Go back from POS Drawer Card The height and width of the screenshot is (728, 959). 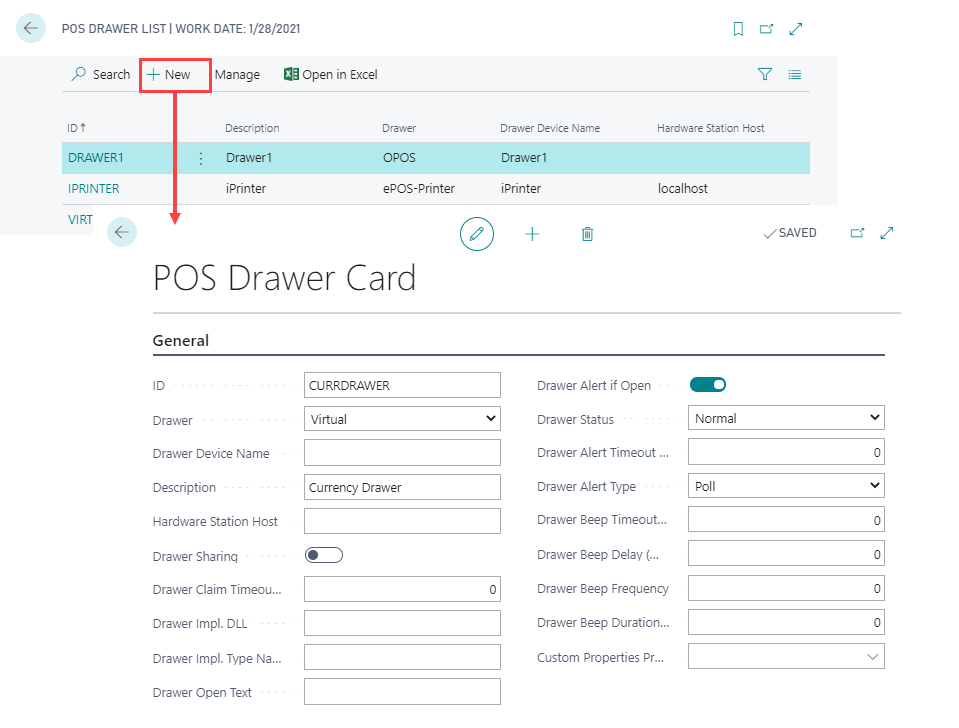point(122,232)
